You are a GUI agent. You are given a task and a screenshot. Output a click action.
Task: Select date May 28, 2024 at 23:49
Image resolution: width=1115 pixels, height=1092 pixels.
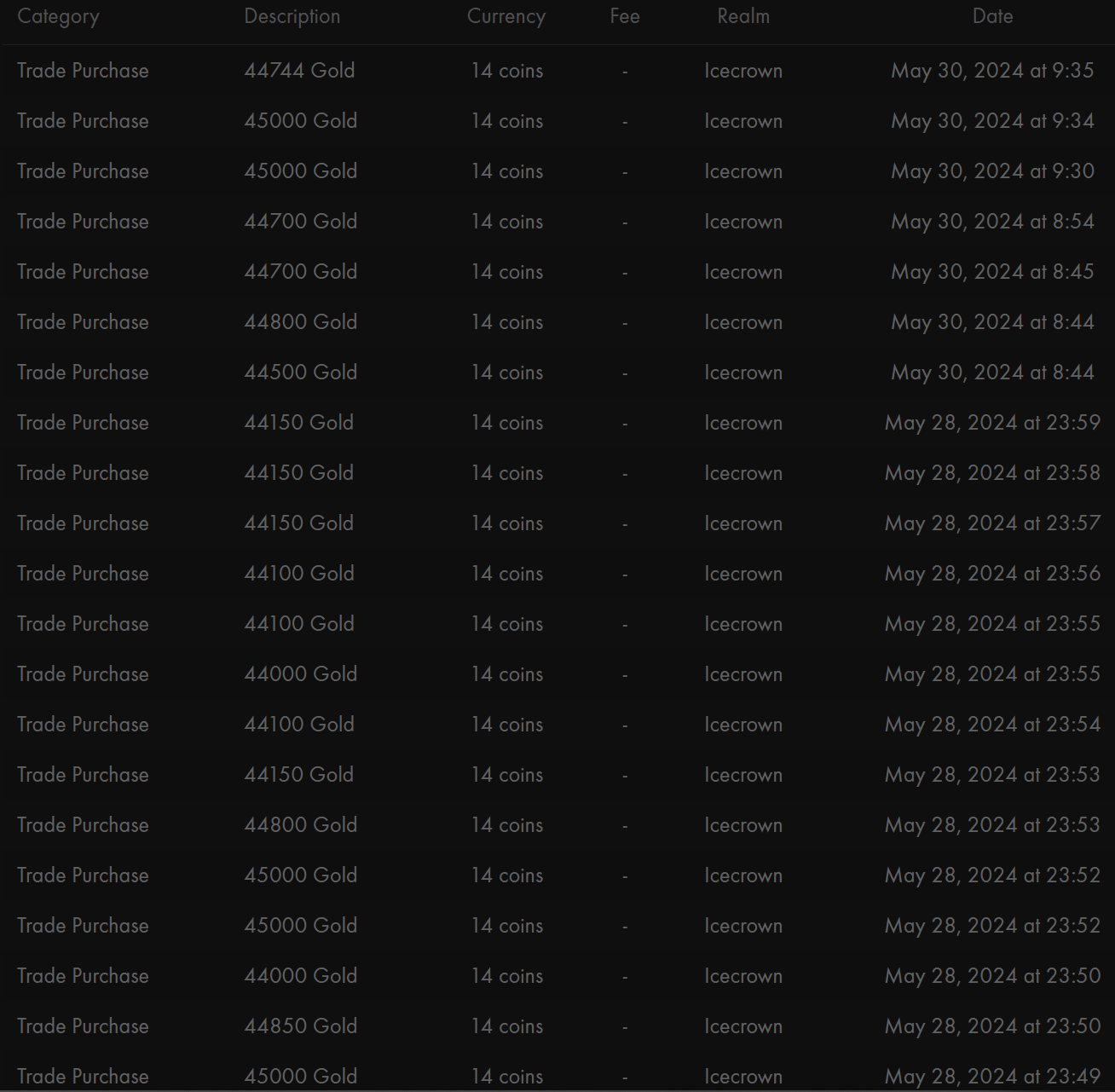[992, 1077]
